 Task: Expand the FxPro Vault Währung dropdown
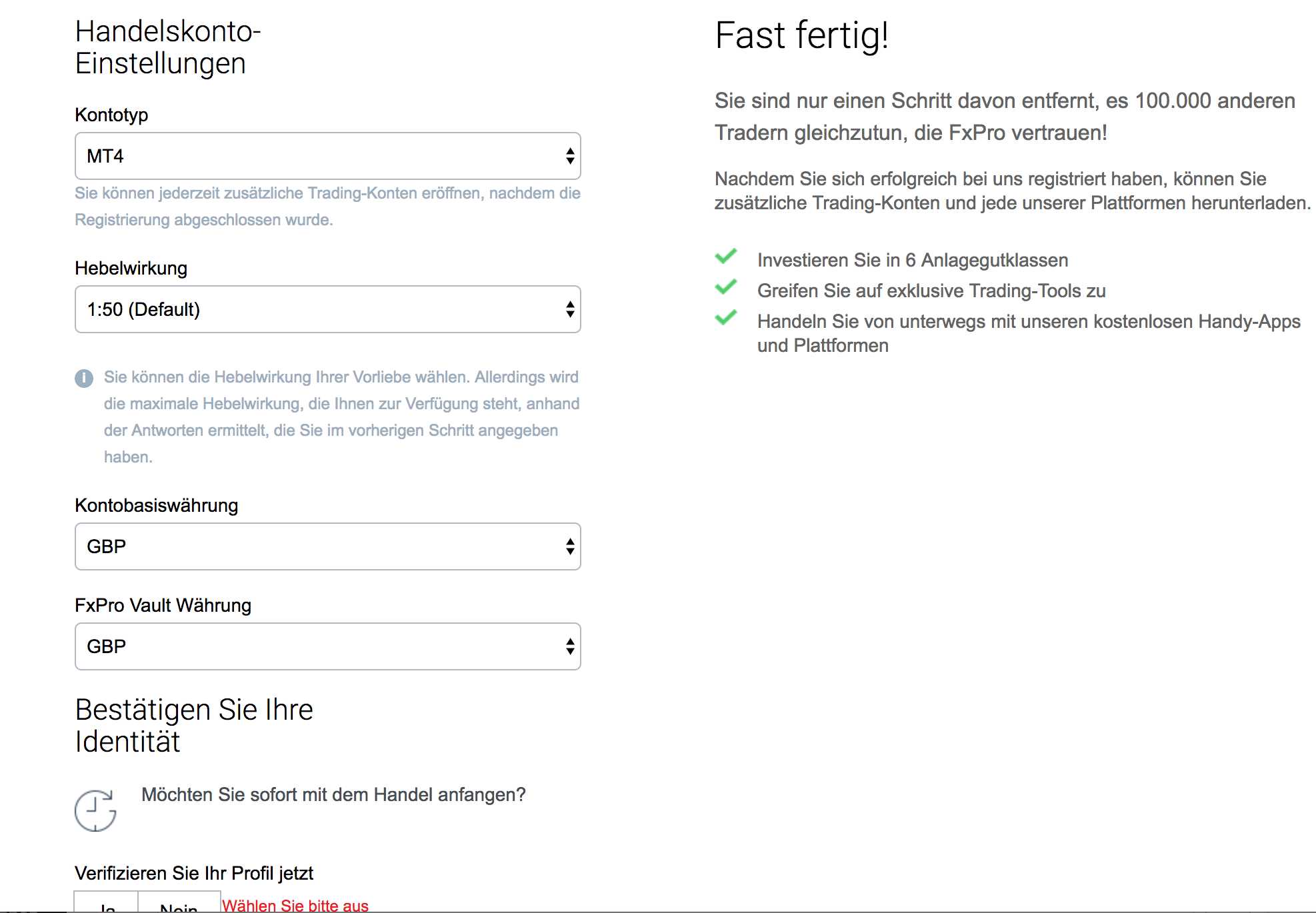point(328,646)
